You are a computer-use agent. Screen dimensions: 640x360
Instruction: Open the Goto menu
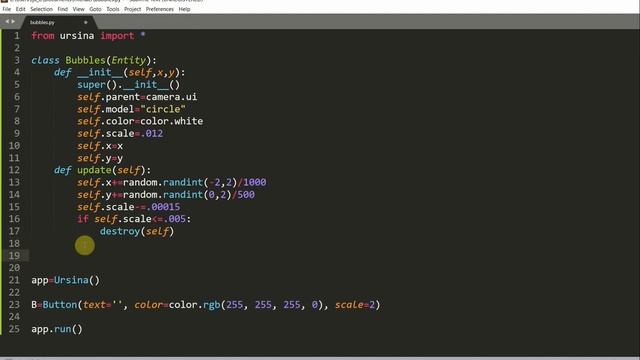pos(95,9)
